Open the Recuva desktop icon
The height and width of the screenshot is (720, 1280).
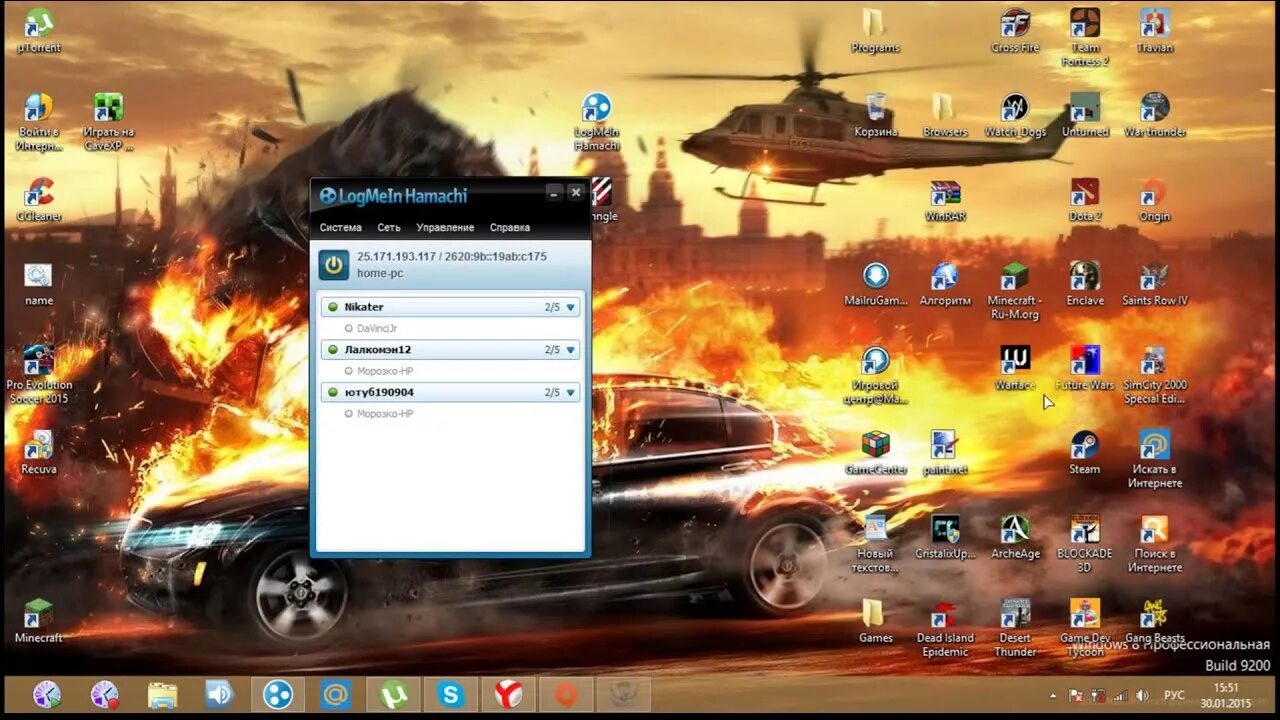(x=39, y=452)
